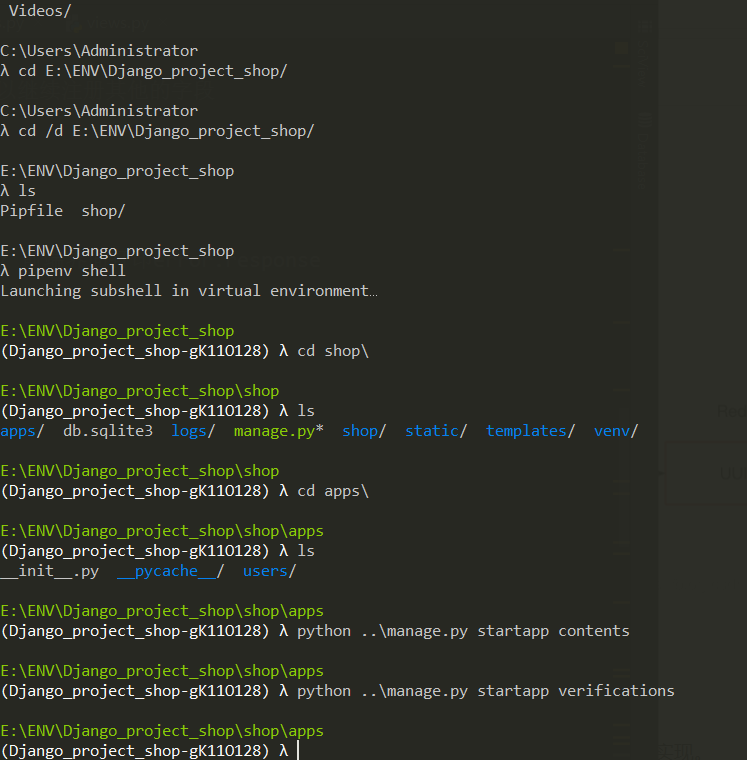Click blue 'venv/' directory
Image resolution: width=747 pixels, height=760 pixels.
[x=616, y=431]
